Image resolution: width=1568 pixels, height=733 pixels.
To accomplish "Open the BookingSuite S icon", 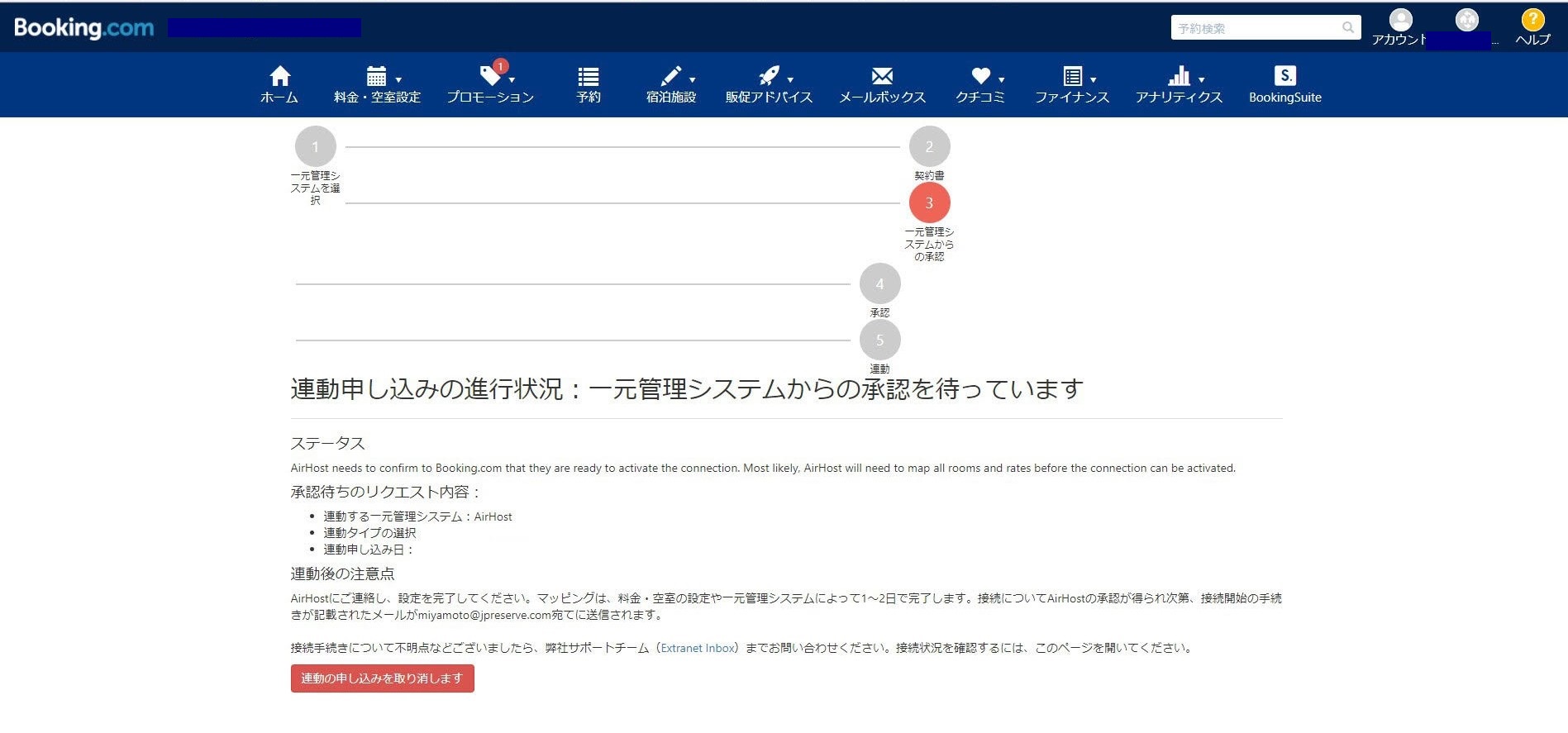I will pos(1284,76).
